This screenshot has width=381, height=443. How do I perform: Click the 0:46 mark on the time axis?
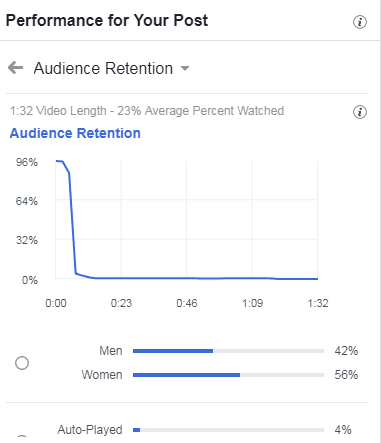[x=187, y=303]
